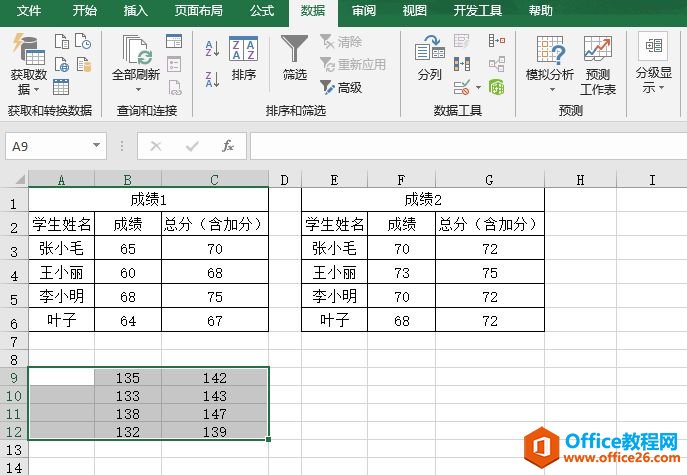Image resolution: width=687 pixels, height=475 pixels.
Task: Click cell F4 with value 73
Action: point(401,272)
